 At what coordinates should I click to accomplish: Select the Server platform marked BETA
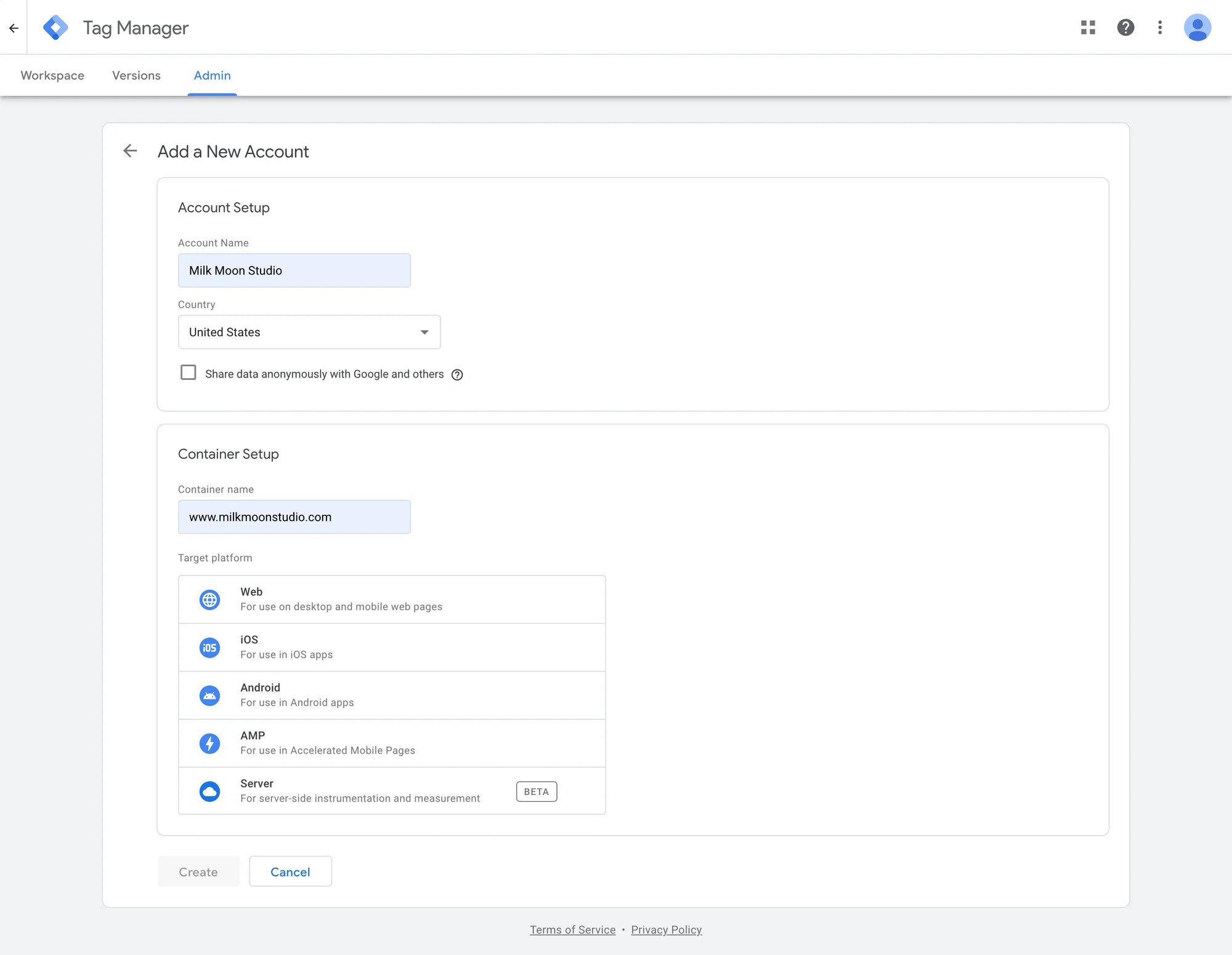pyautogui.click(x=391, y=791)
